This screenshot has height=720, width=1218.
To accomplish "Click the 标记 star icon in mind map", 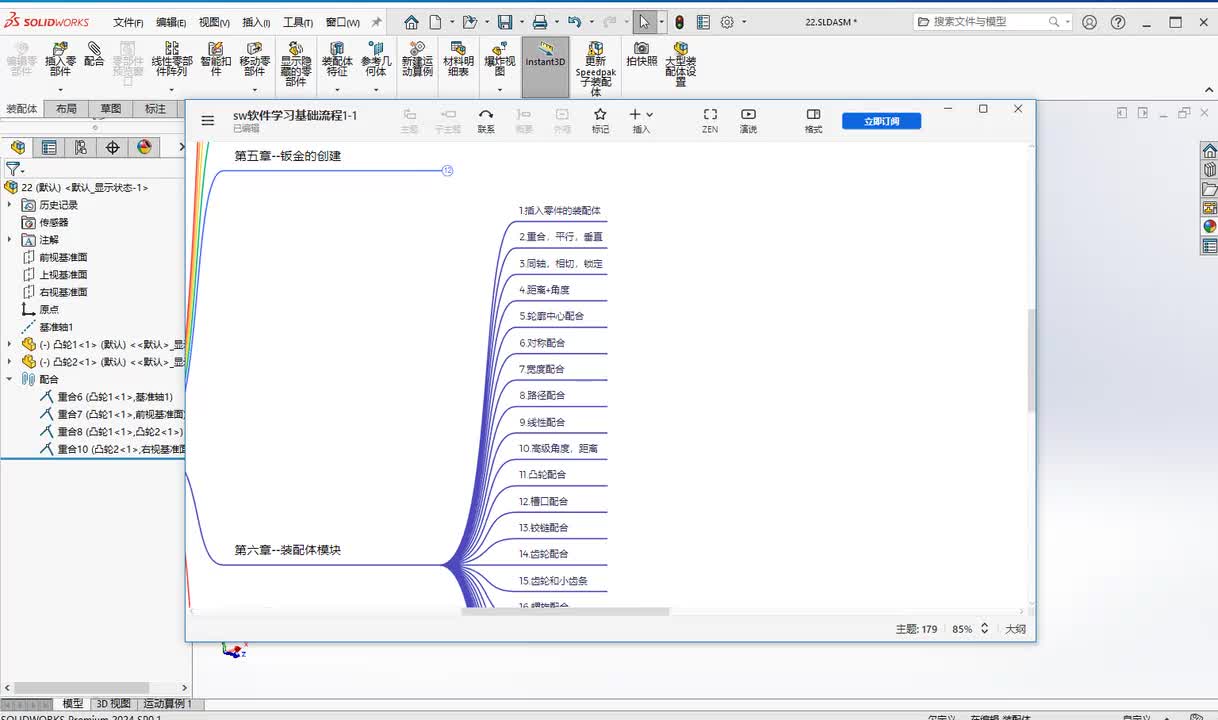I will click(x=600, y=115).
